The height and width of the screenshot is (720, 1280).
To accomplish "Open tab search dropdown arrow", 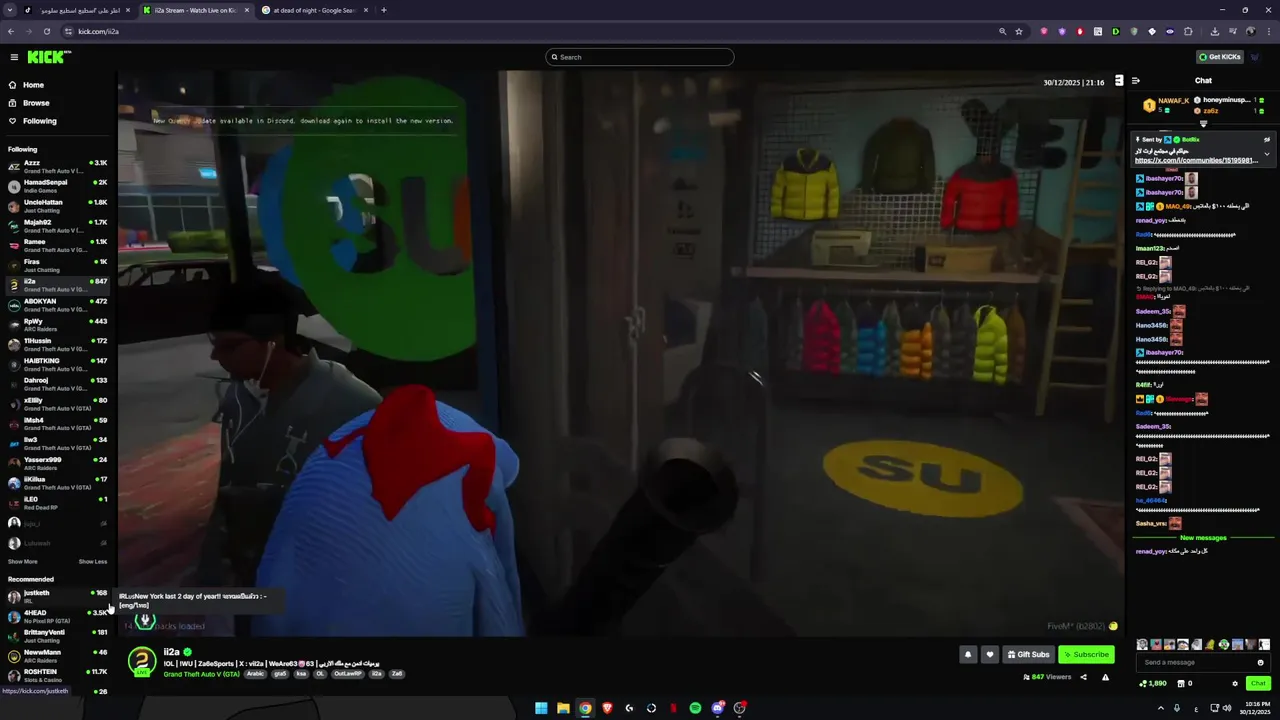I will pyautogui.click(x=9, y=10).
